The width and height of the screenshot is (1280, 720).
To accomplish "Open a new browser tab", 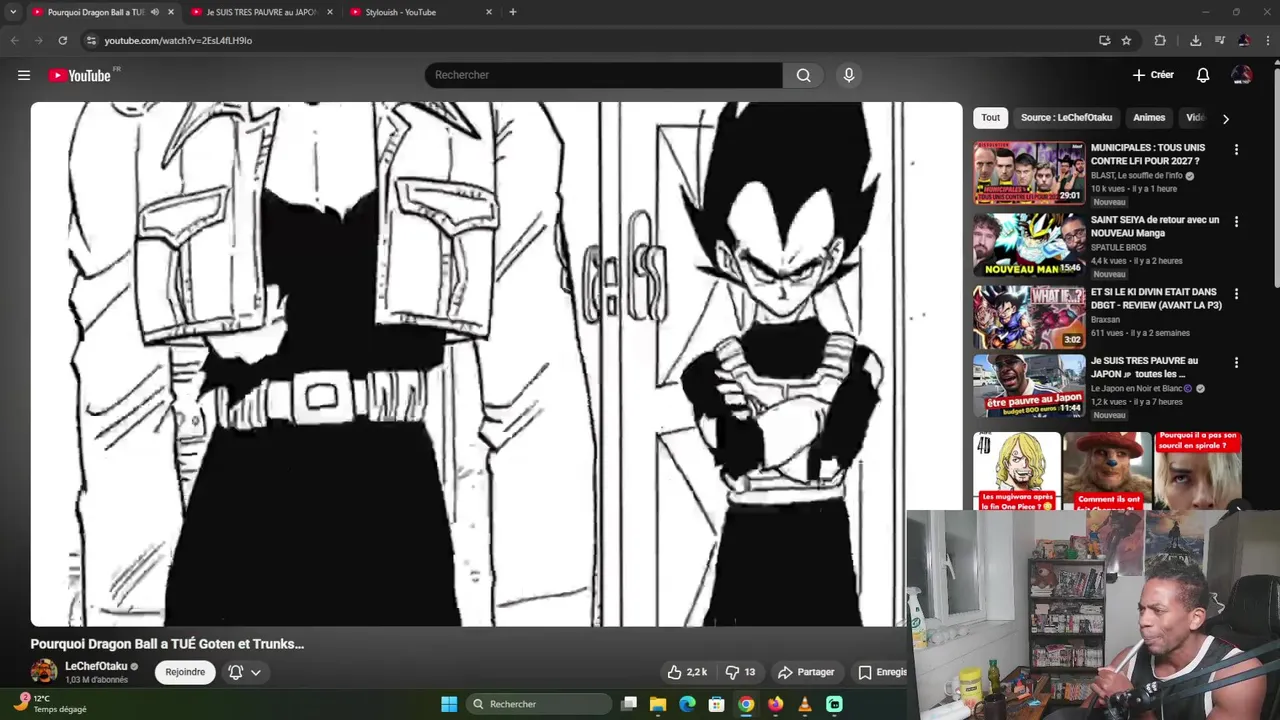I will (x=513, y=12).
